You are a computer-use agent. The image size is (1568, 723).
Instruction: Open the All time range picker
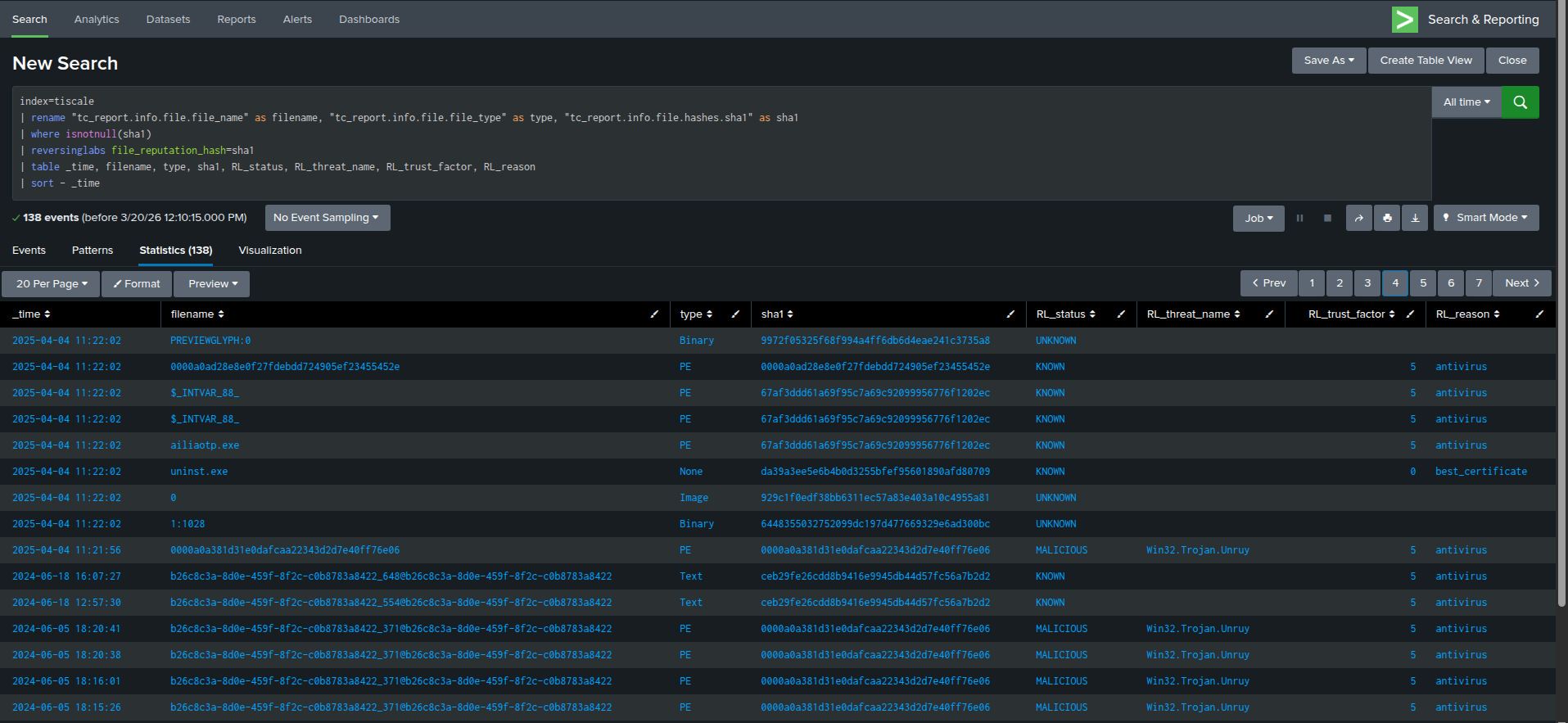click(x=1466, y=102)
